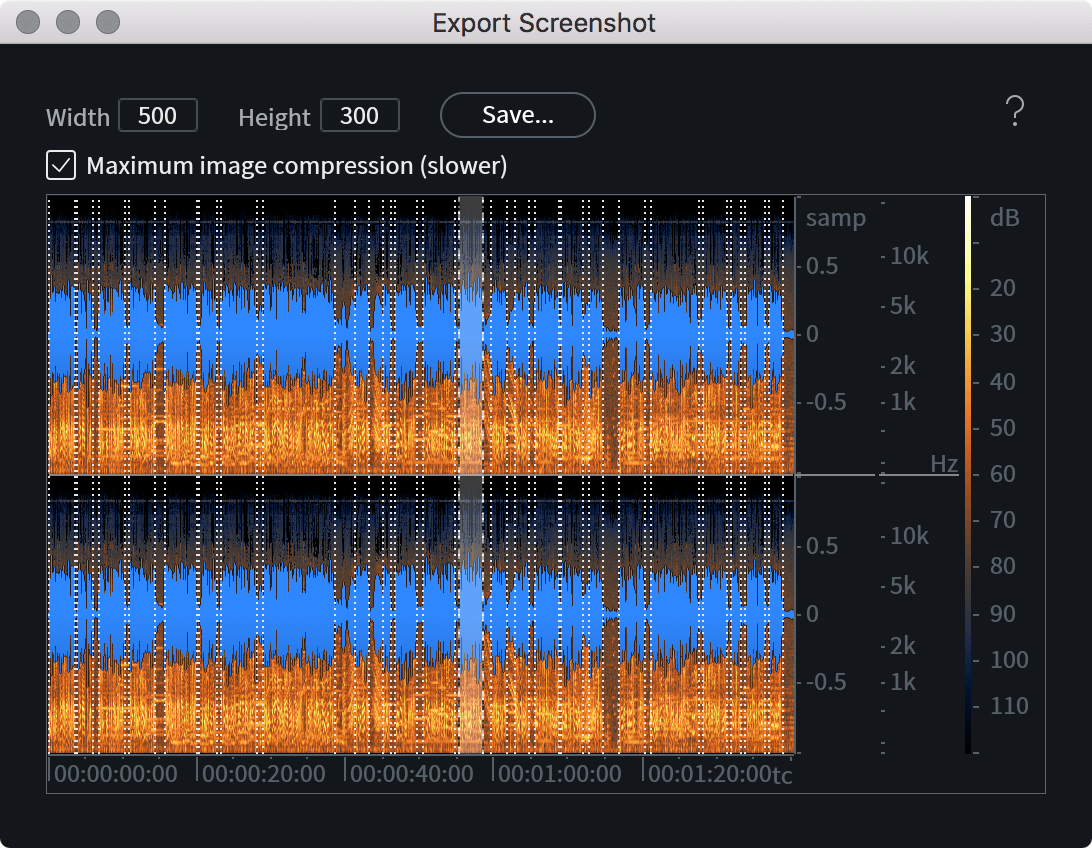1092x848 pixels.
Task: Click the highlighted selection in bottom channel
Action: [x=471, y=615]
